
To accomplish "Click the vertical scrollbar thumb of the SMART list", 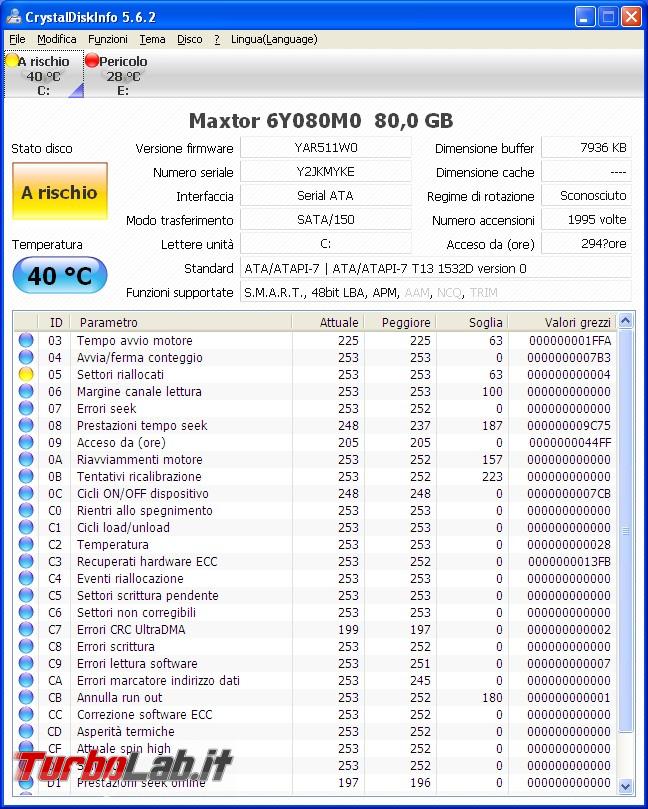I will (x=625, y=531).
